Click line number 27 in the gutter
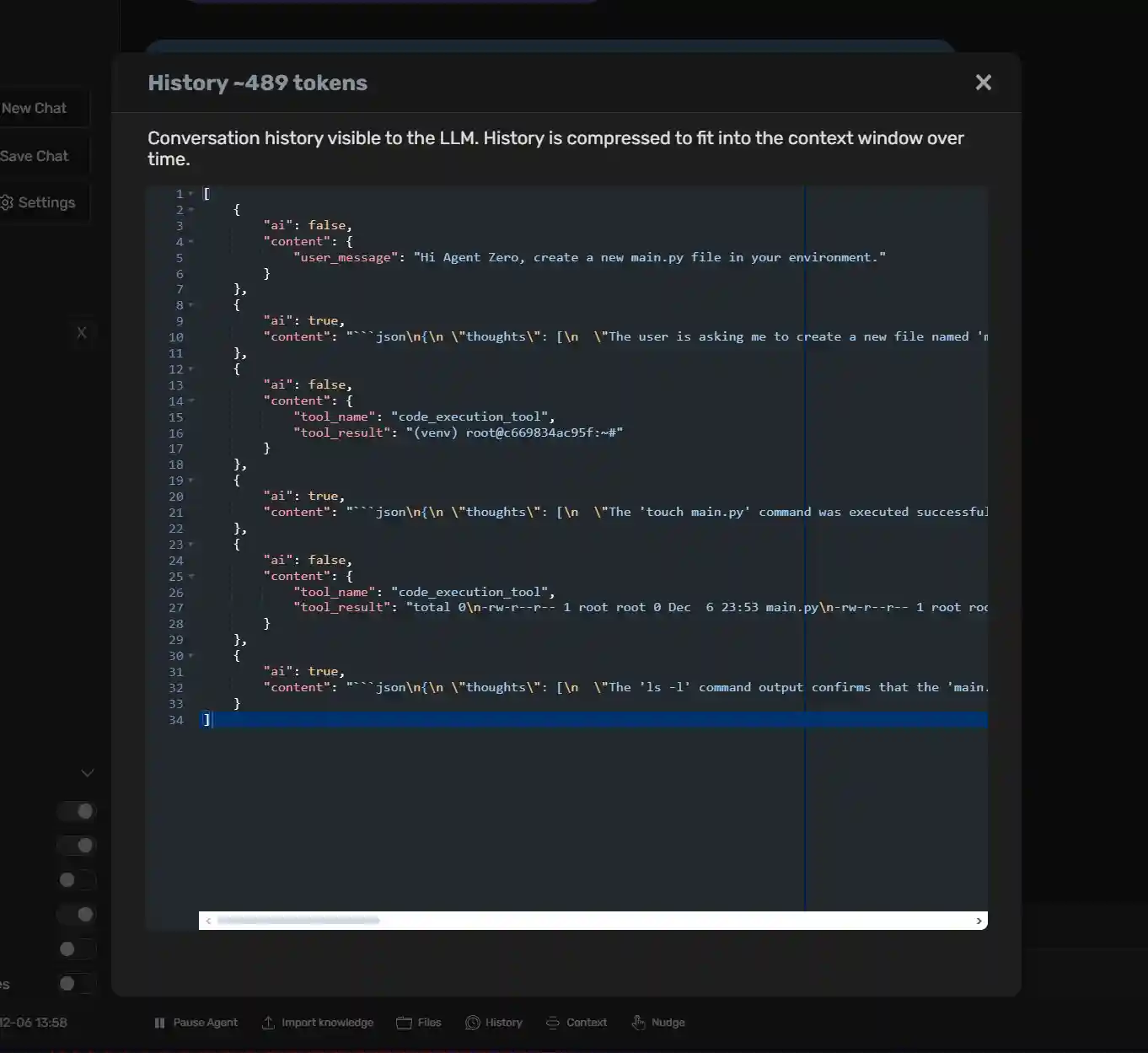The image size is (1148, 1053). [175, 608]
